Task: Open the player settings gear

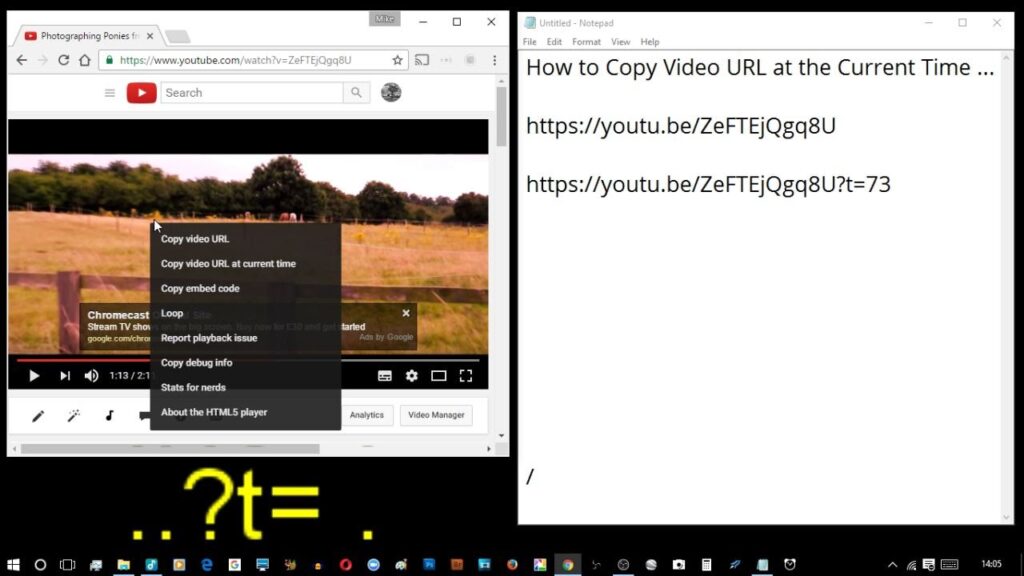Action: (411, 376)
